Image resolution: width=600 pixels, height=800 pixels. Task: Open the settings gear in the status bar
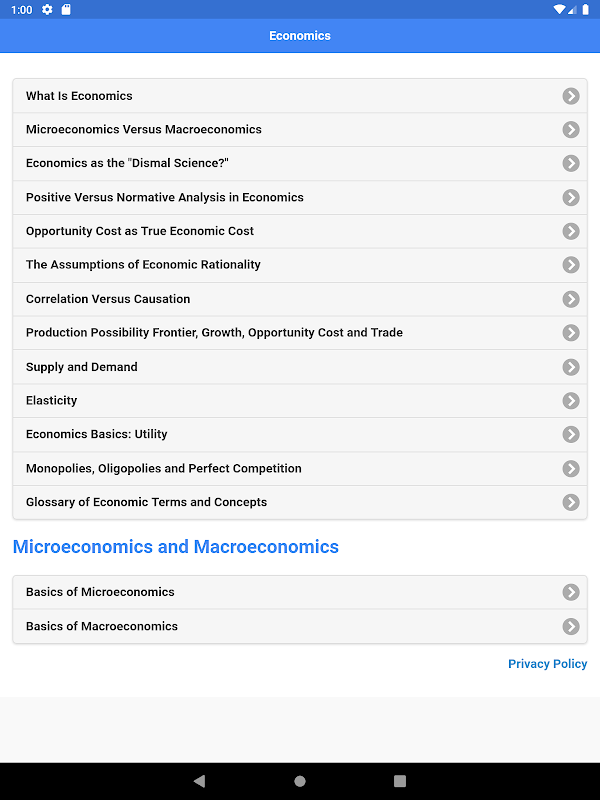pyautogui.click(x=47, y=10)
